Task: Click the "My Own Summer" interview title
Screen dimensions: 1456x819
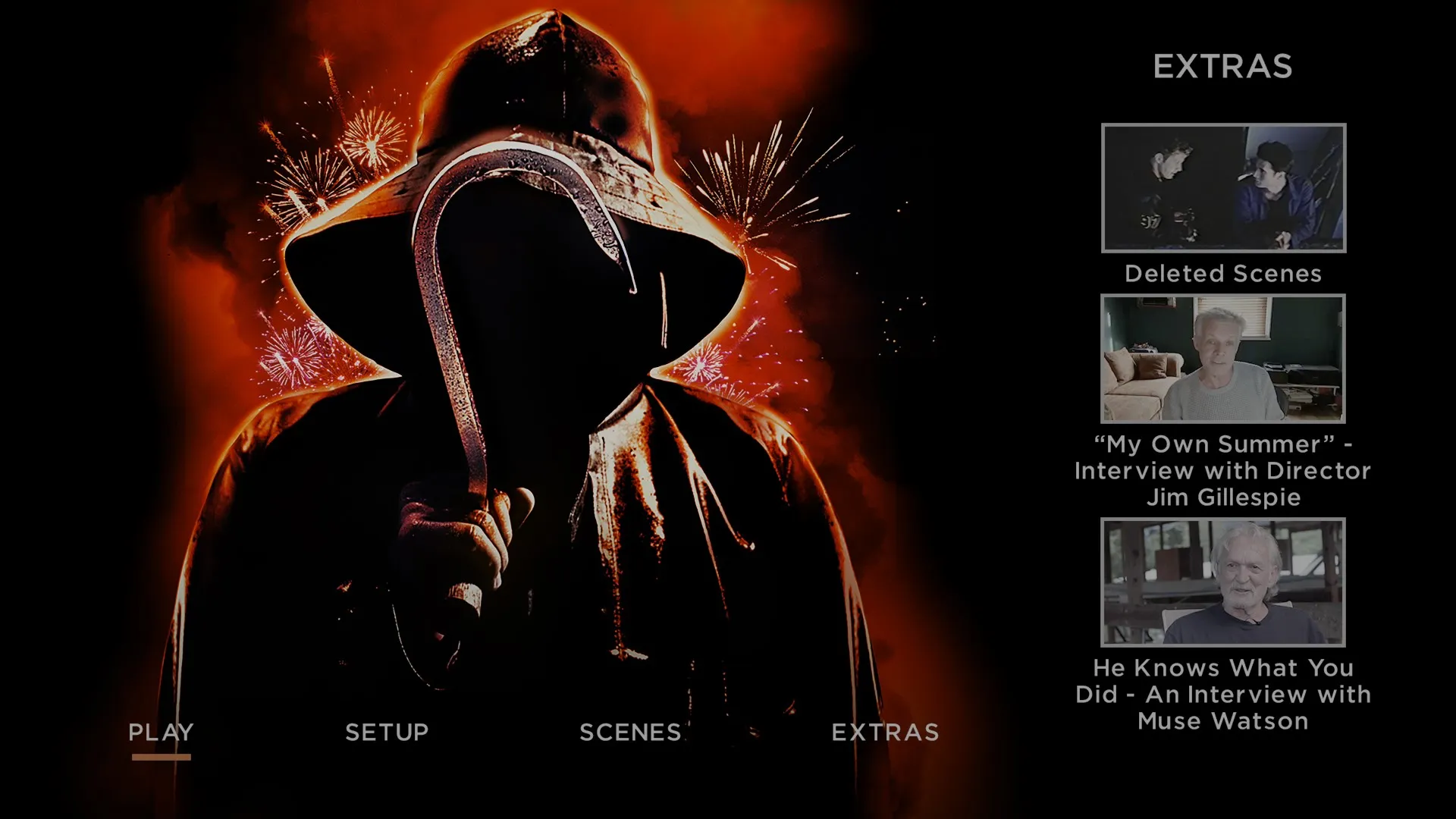Action: [x=1221, y=470]
